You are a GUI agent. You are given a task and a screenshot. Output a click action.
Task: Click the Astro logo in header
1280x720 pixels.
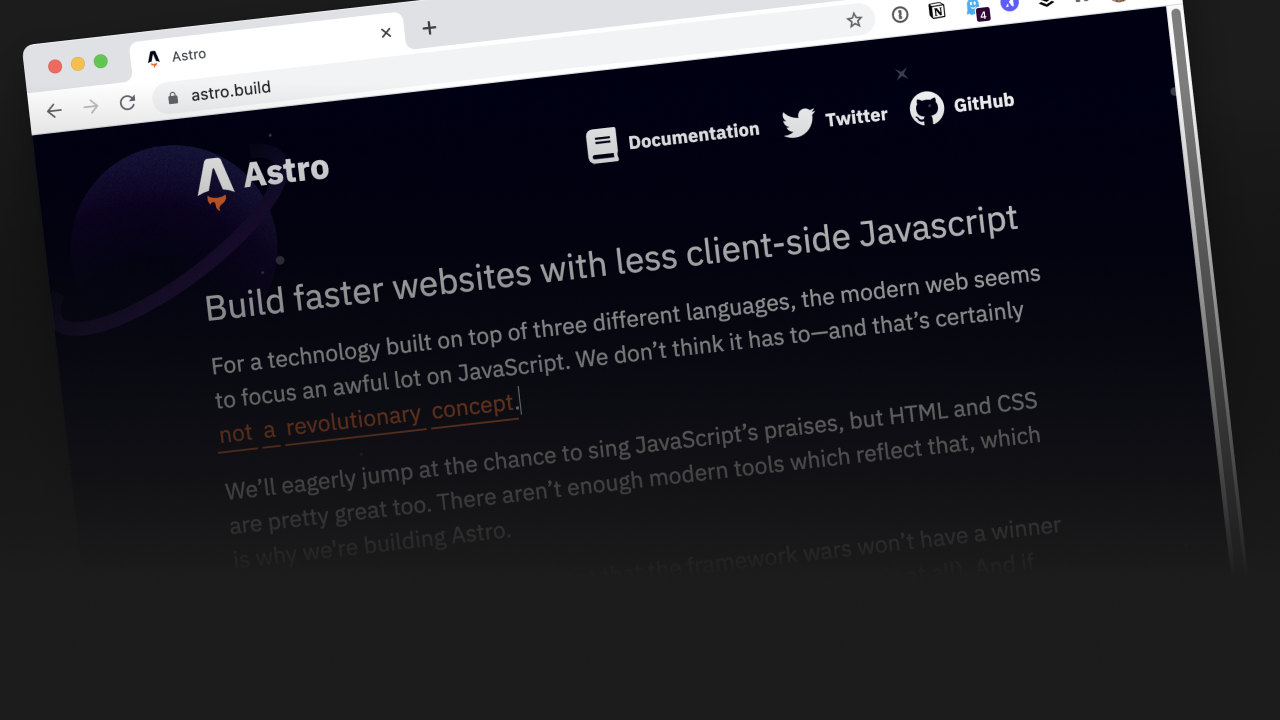263,178
